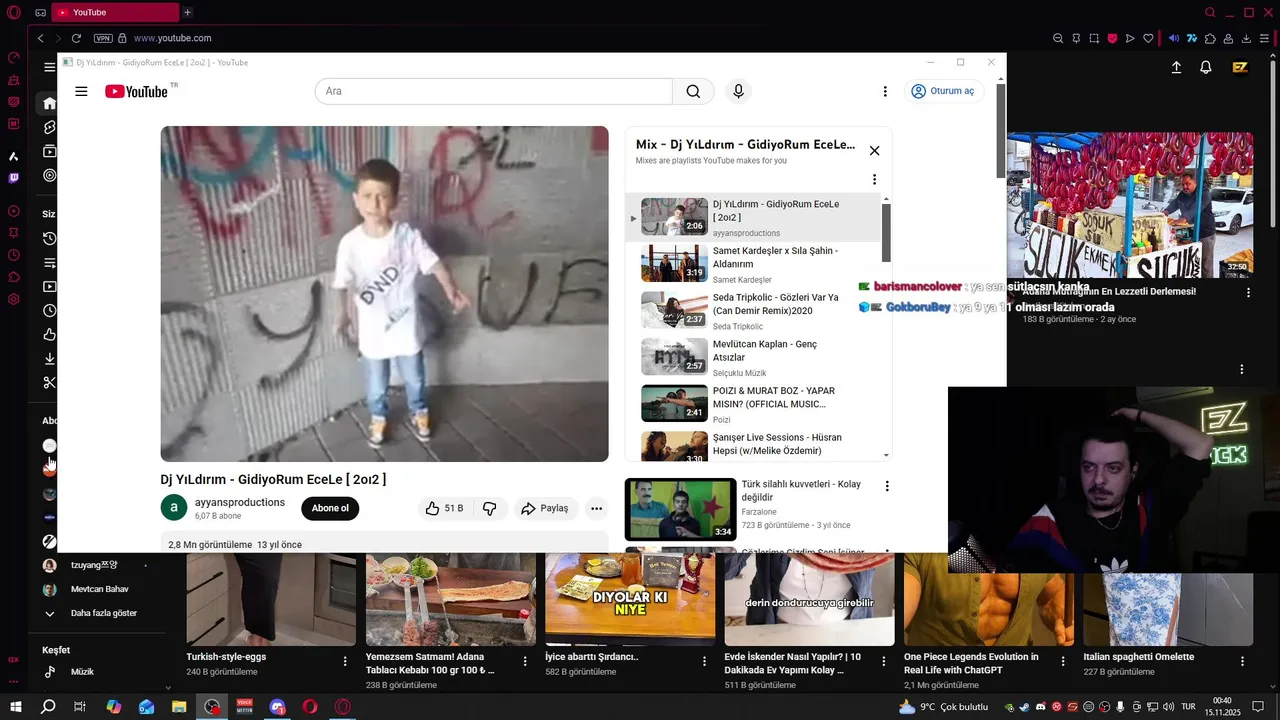
Task: Open One Piece Legends Evolution video title
Action: (x=971, y=663)
